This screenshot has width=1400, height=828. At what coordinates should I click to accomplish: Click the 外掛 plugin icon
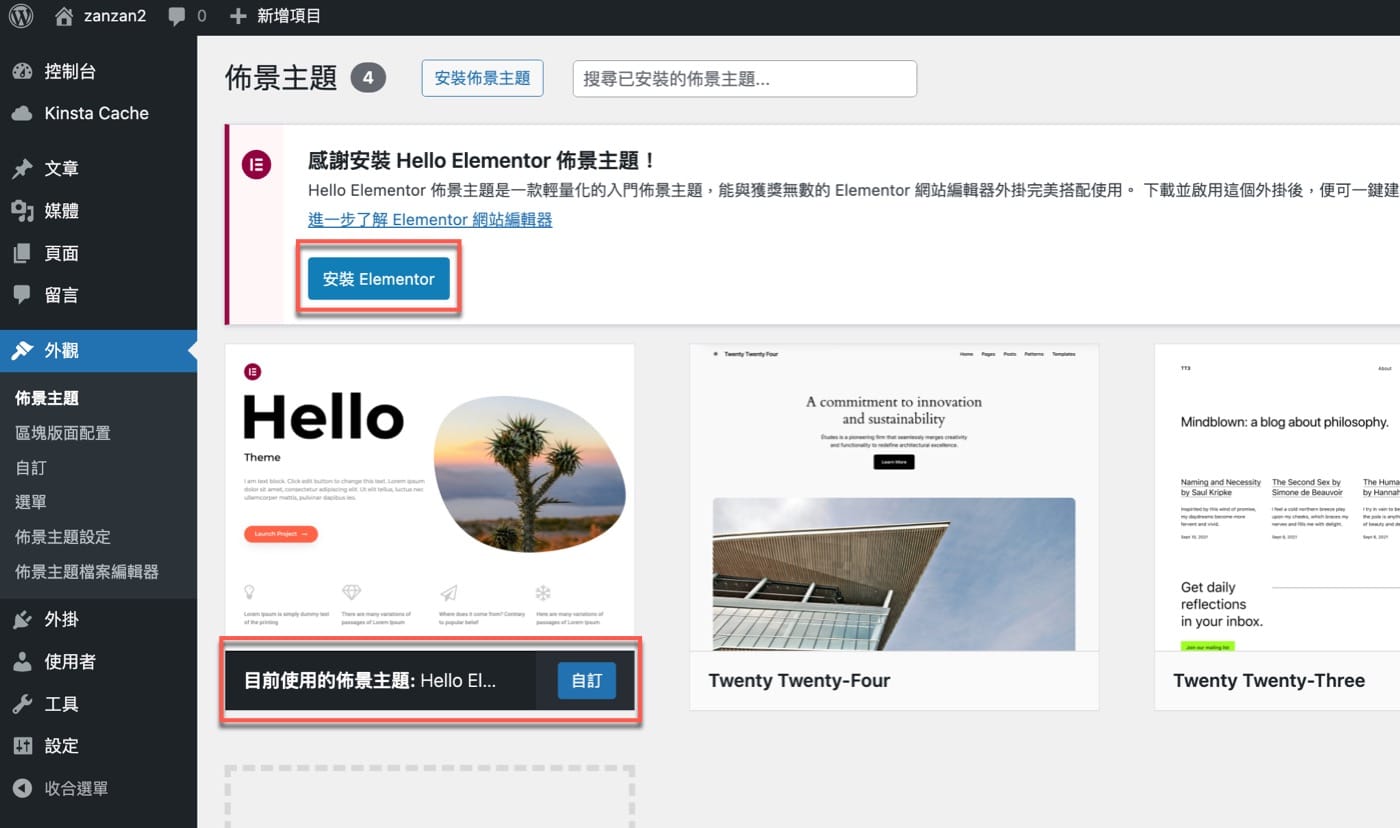pos(22,620)
